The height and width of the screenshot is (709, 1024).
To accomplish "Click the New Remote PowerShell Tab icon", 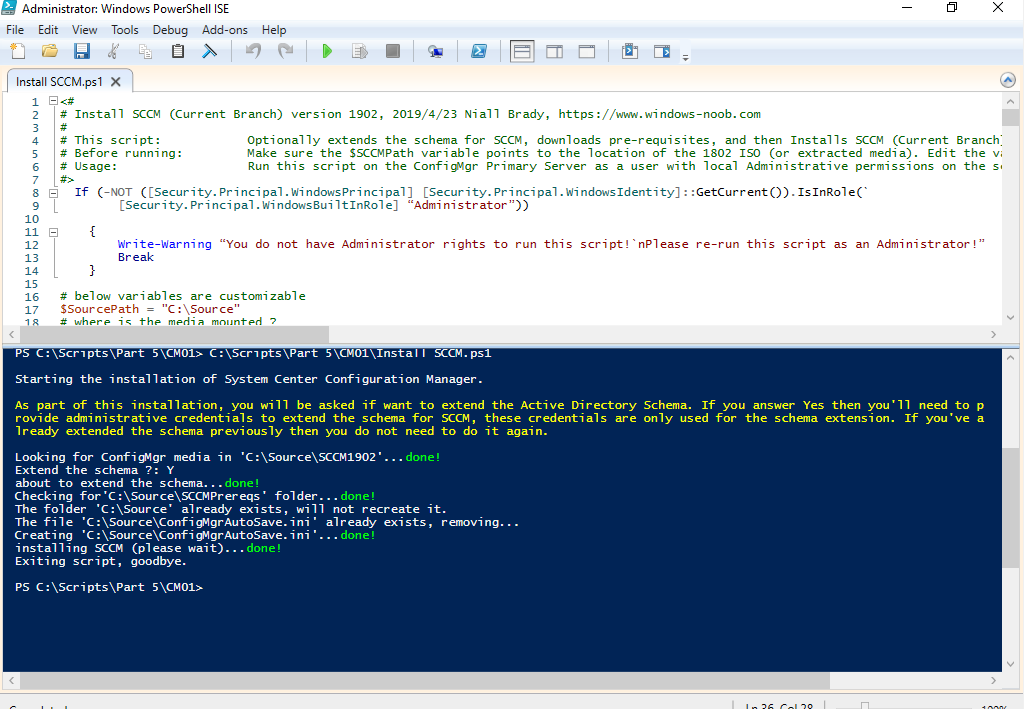I will point(436,51).
